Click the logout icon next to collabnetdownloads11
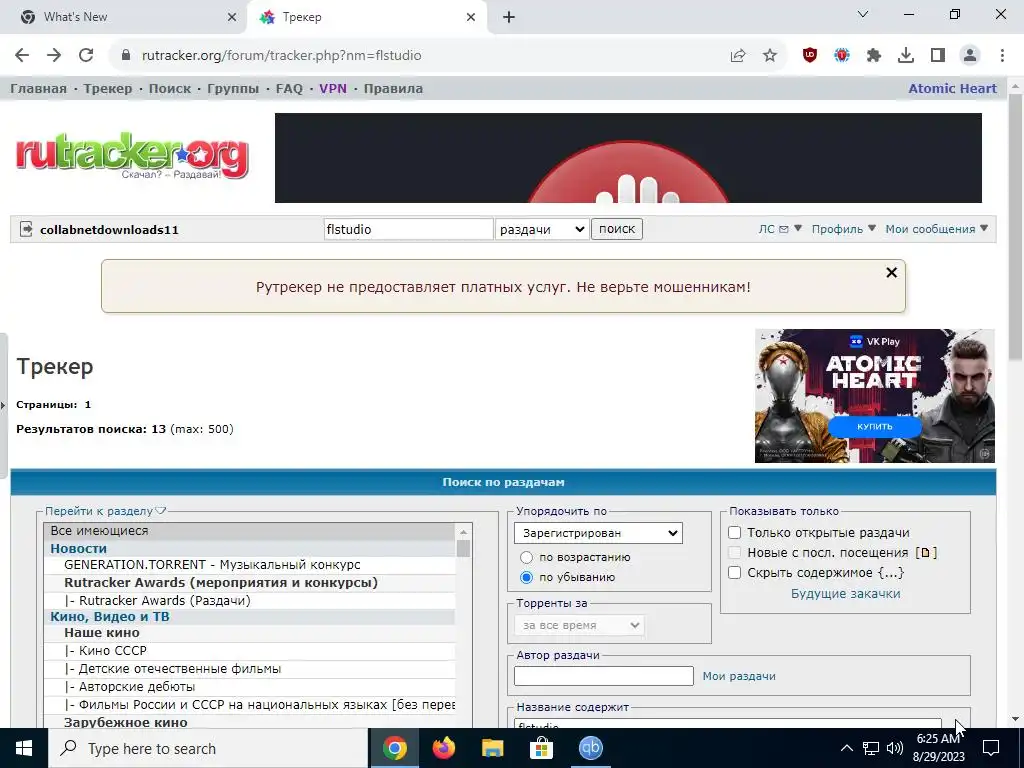This screenshot has width=1024, height=768. click(26, 229)
